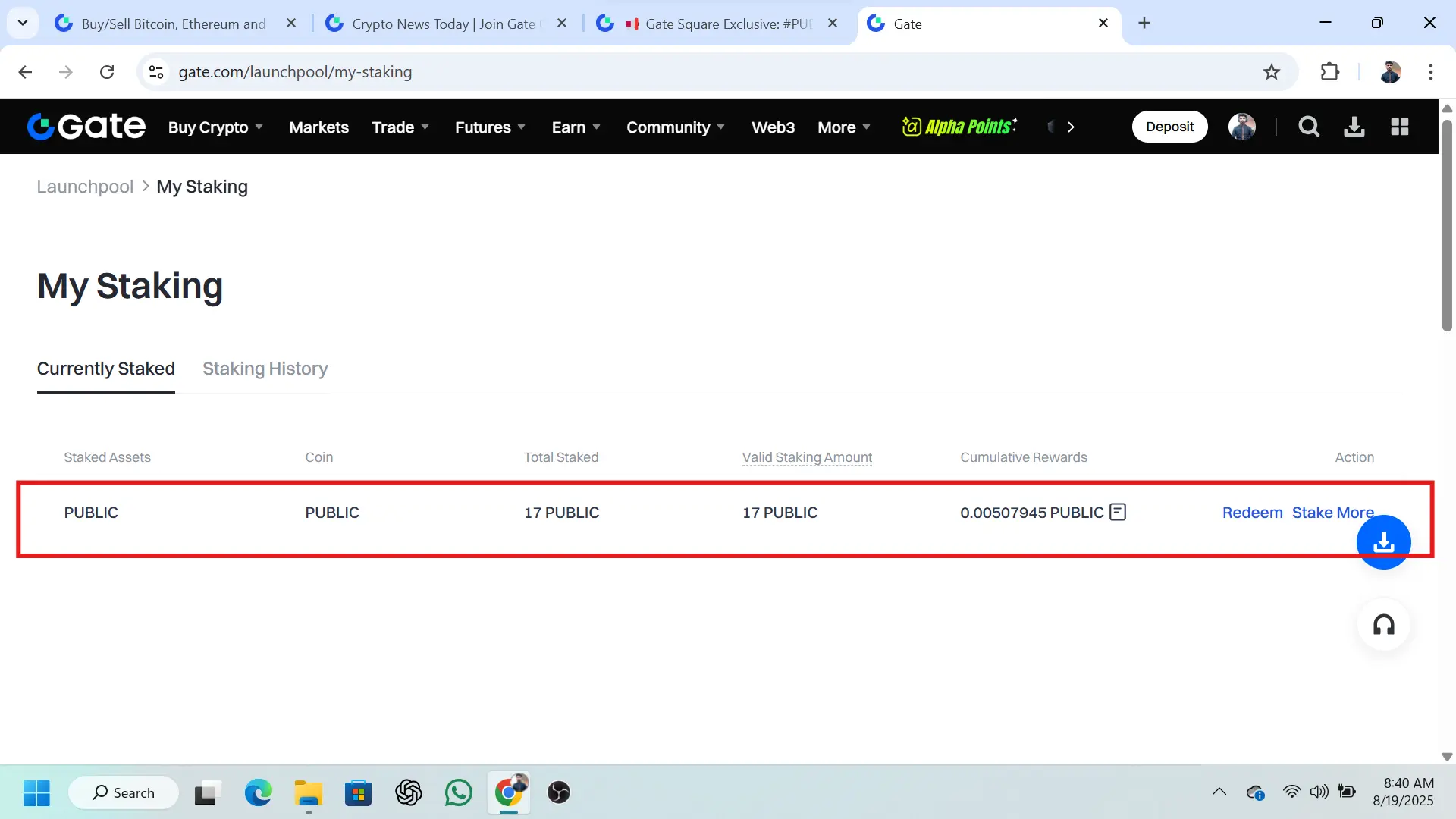Open the Chrome three-dot menu
The width and height of the screenshot is (1456, 819).
(1431, 72)
